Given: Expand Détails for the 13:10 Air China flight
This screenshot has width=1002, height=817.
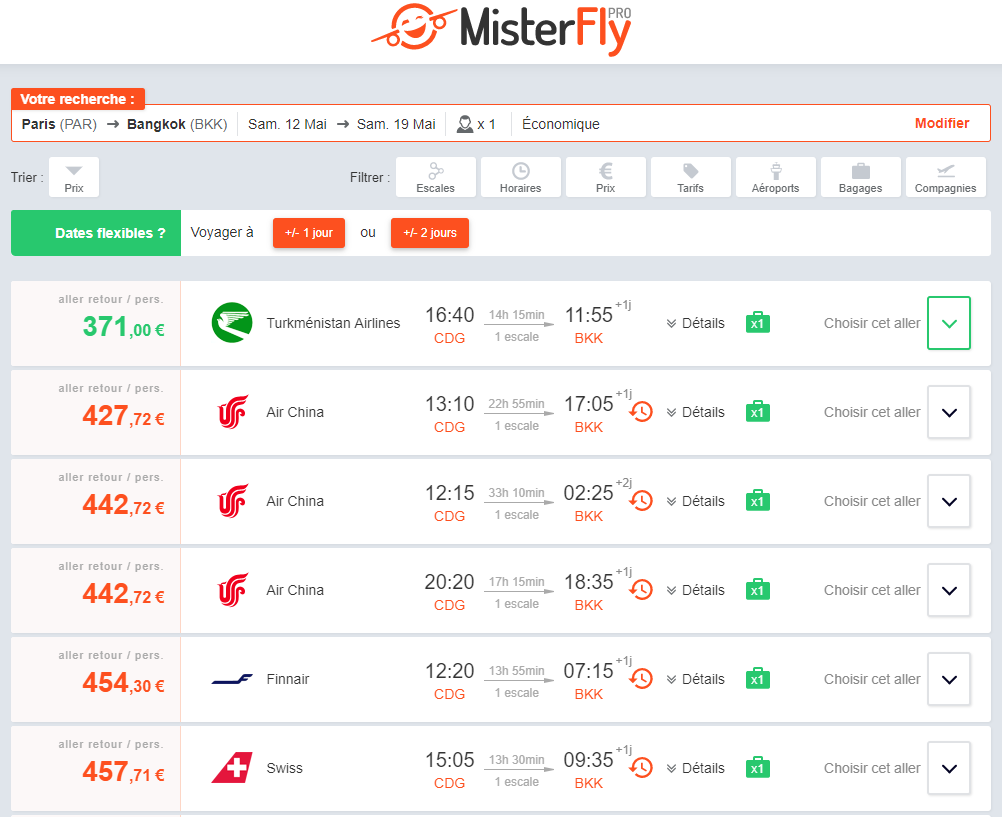Looking at the screenshot, I should (x=695, y=412).
